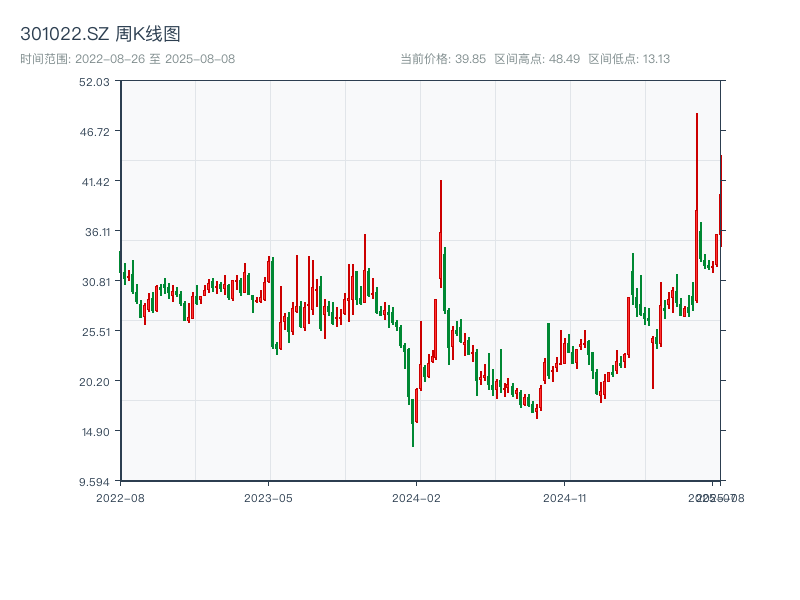Image resolution: width=800 pixels, height=600 pixels.
Task: Click y-axis value 25.51
Action: pyautogui.click(x=96, y=332)
